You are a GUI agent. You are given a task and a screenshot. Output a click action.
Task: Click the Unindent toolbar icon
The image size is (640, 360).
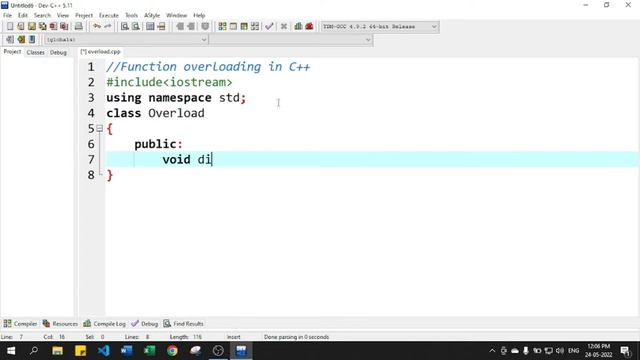click(191, 27)
